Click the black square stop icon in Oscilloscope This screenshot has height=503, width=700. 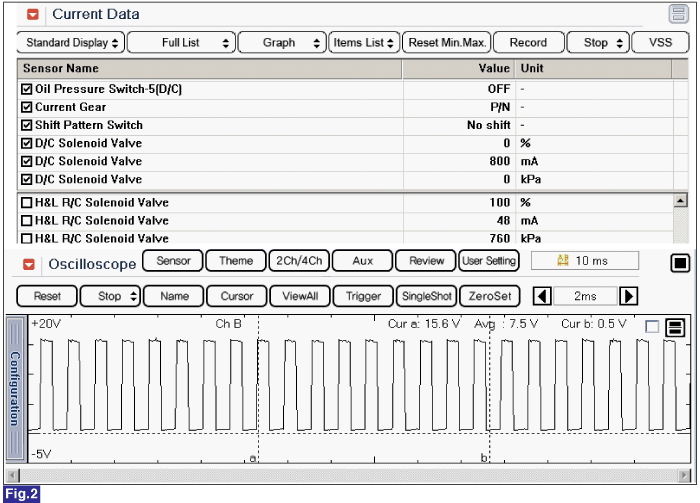point(680,263)
